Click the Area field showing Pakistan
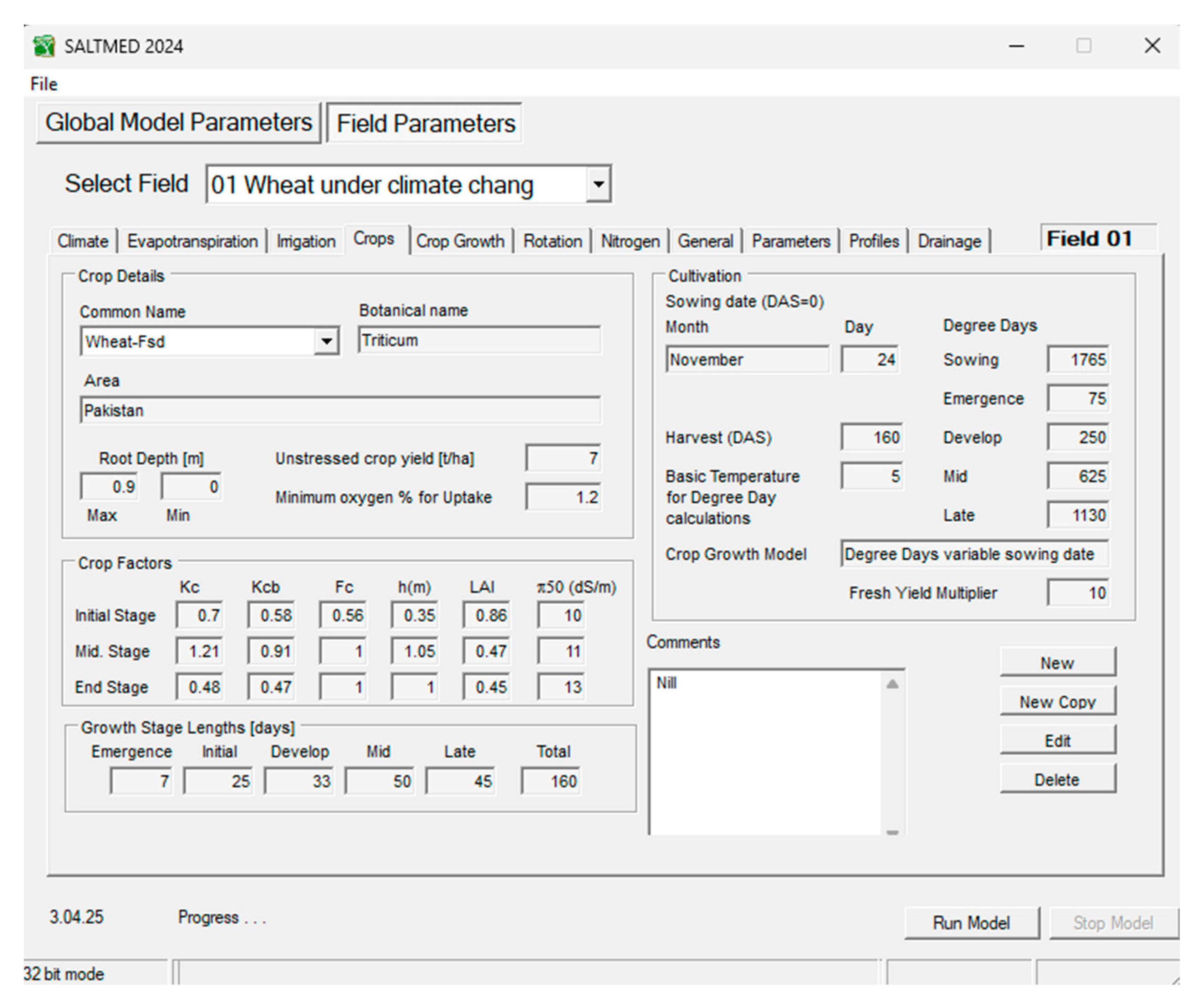This screenshot has height=1008, width=1193. (x=340, y=410)
